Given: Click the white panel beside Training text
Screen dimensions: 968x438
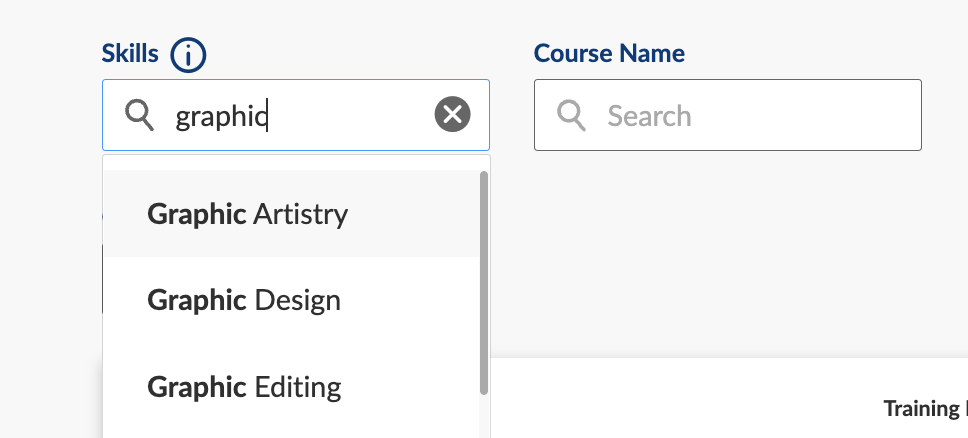Looking at the screenshot, I should [700, 400].
